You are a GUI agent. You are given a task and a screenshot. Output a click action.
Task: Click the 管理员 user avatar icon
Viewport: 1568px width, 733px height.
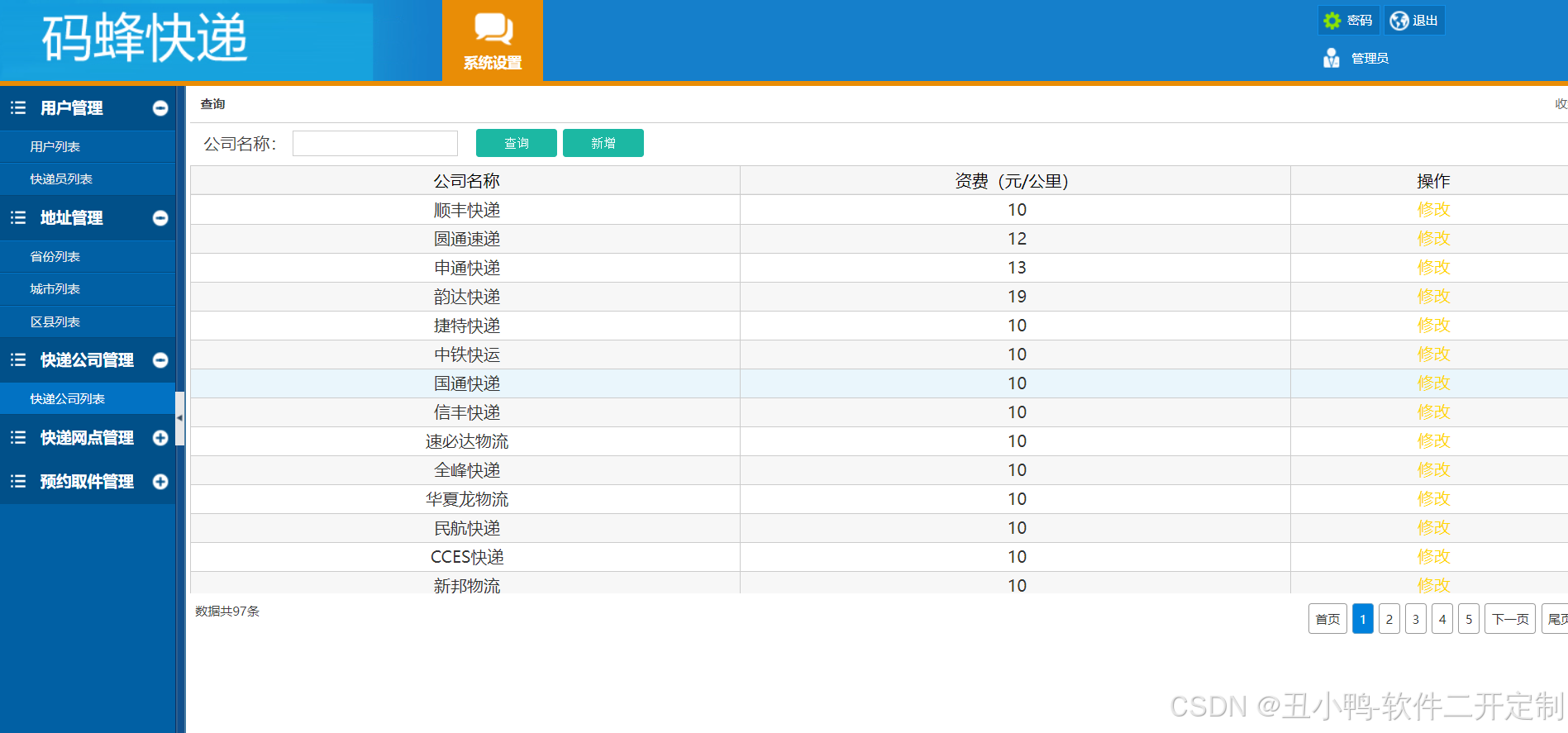[x=1331, y=58]
